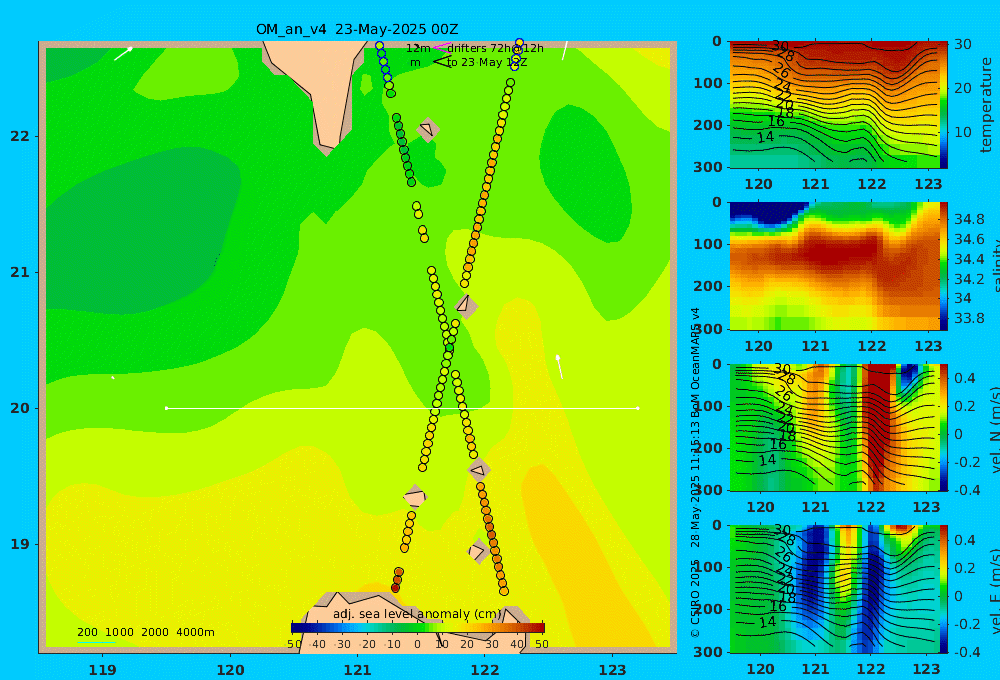This screenshot has width=1000, height=680.
Task: Click the diamond profile marker near 22N
Action: [428, 129]
